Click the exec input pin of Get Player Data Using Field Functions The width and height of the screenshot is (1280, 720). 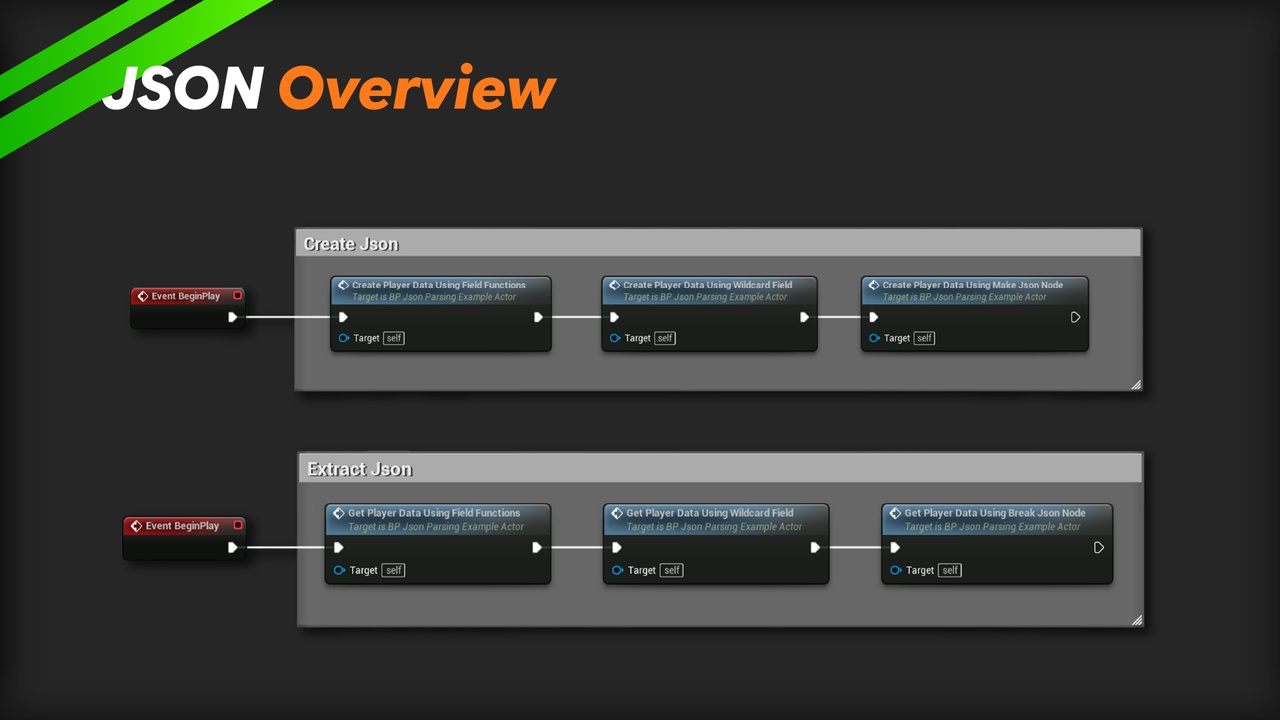(x=338, y=547)
